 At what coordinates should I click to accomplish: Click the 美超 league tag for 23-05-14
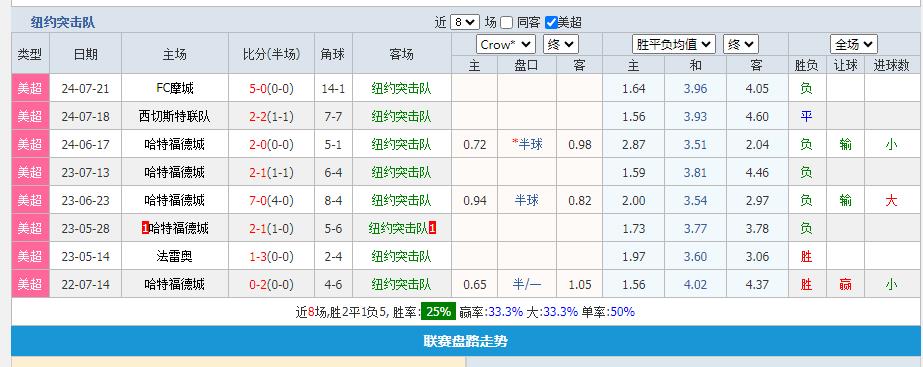pyautogui.click(x=30, y=256)
